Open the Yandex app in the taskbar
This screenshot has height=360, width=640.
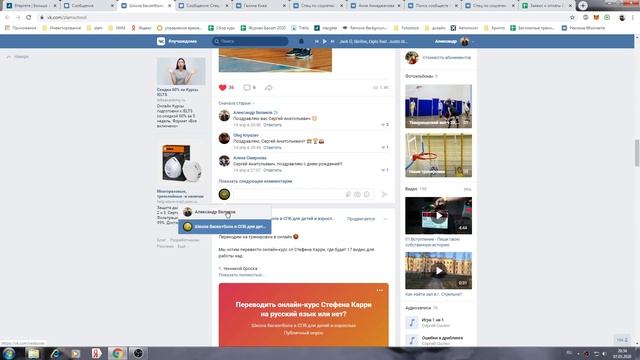pyautogui.click(x=96, y=353)
